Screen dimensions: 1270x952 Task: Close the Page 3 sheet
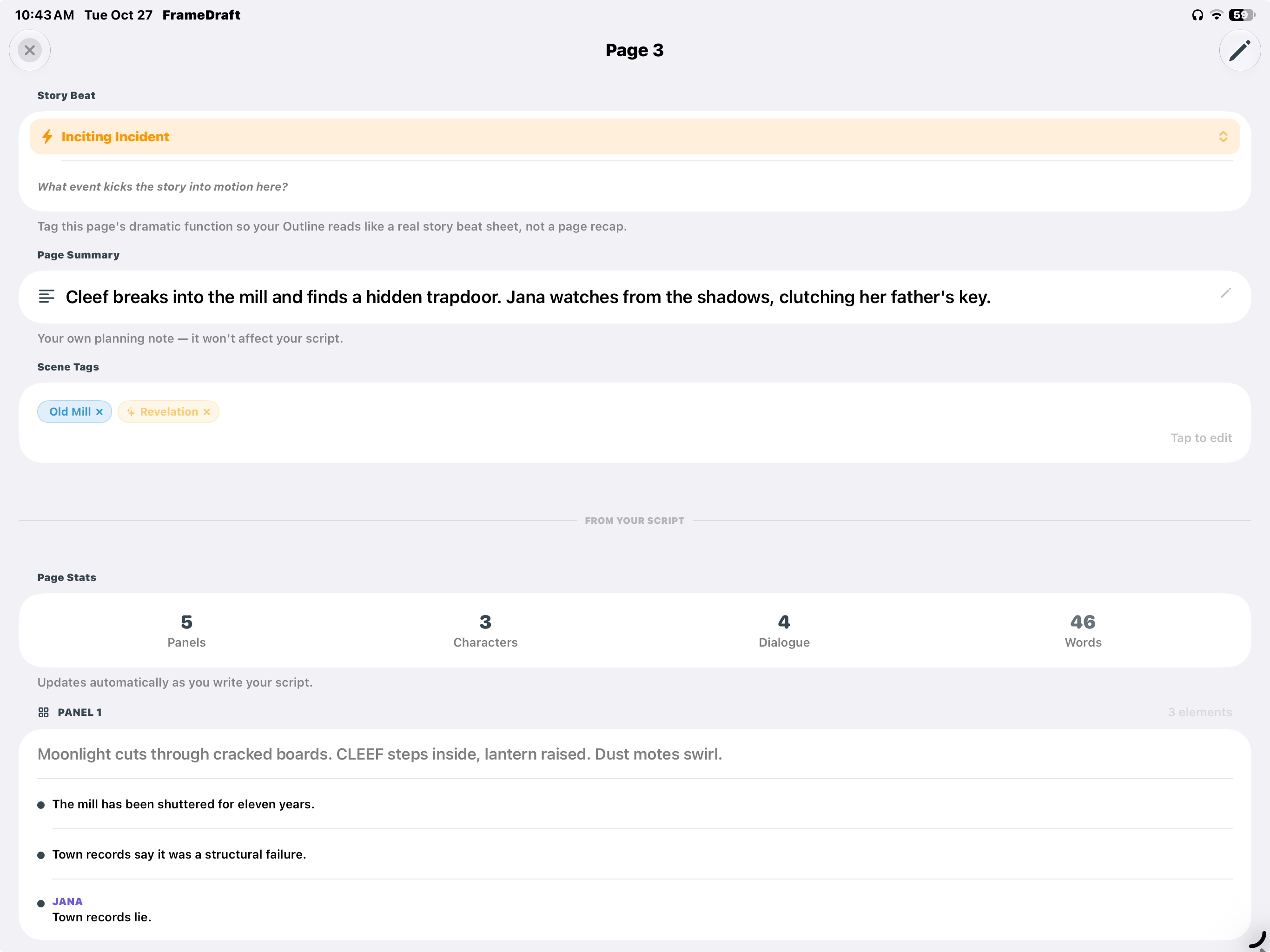[x=30, y=51]
